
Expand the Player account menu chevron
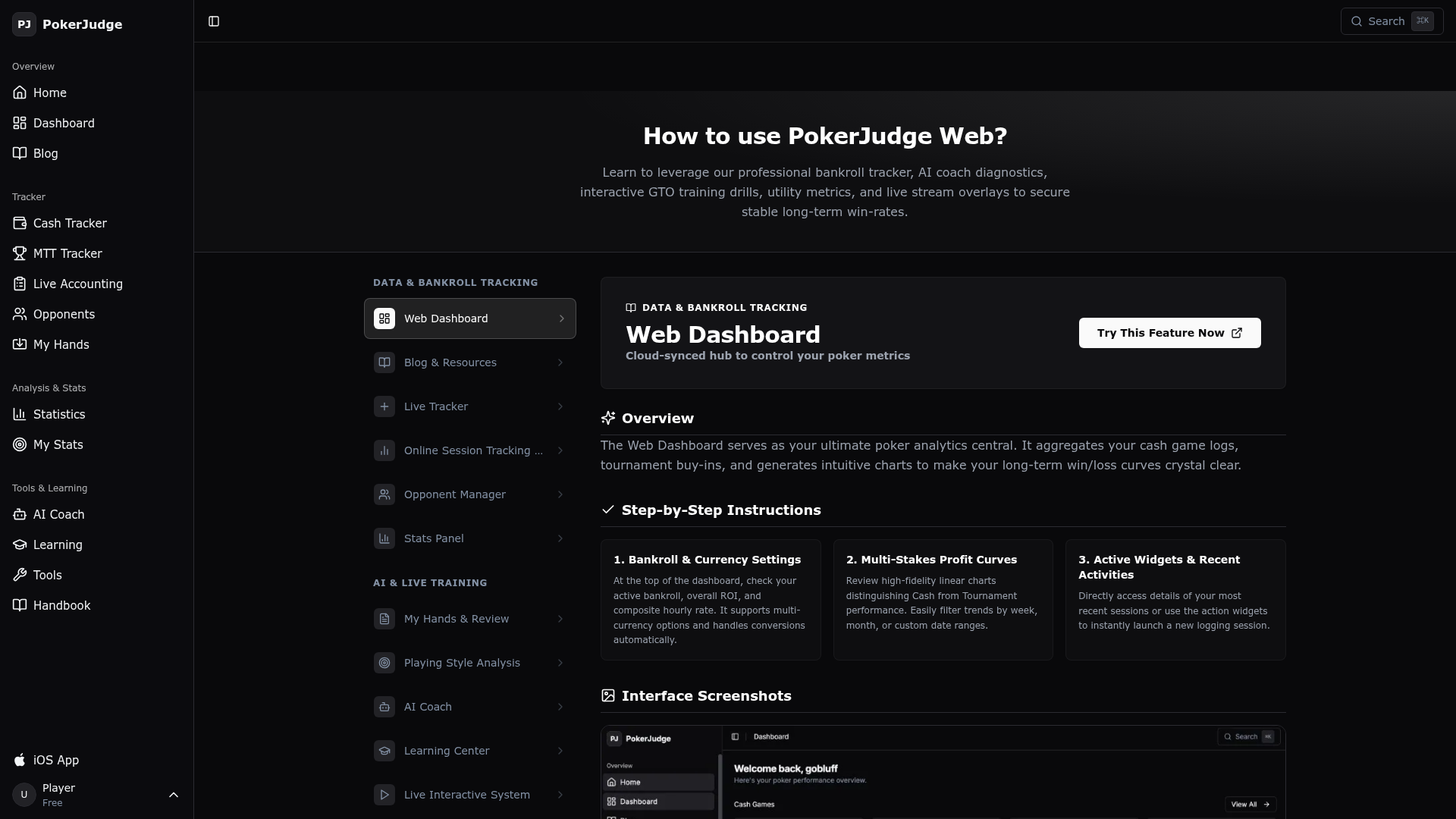[x=174, y=795]
